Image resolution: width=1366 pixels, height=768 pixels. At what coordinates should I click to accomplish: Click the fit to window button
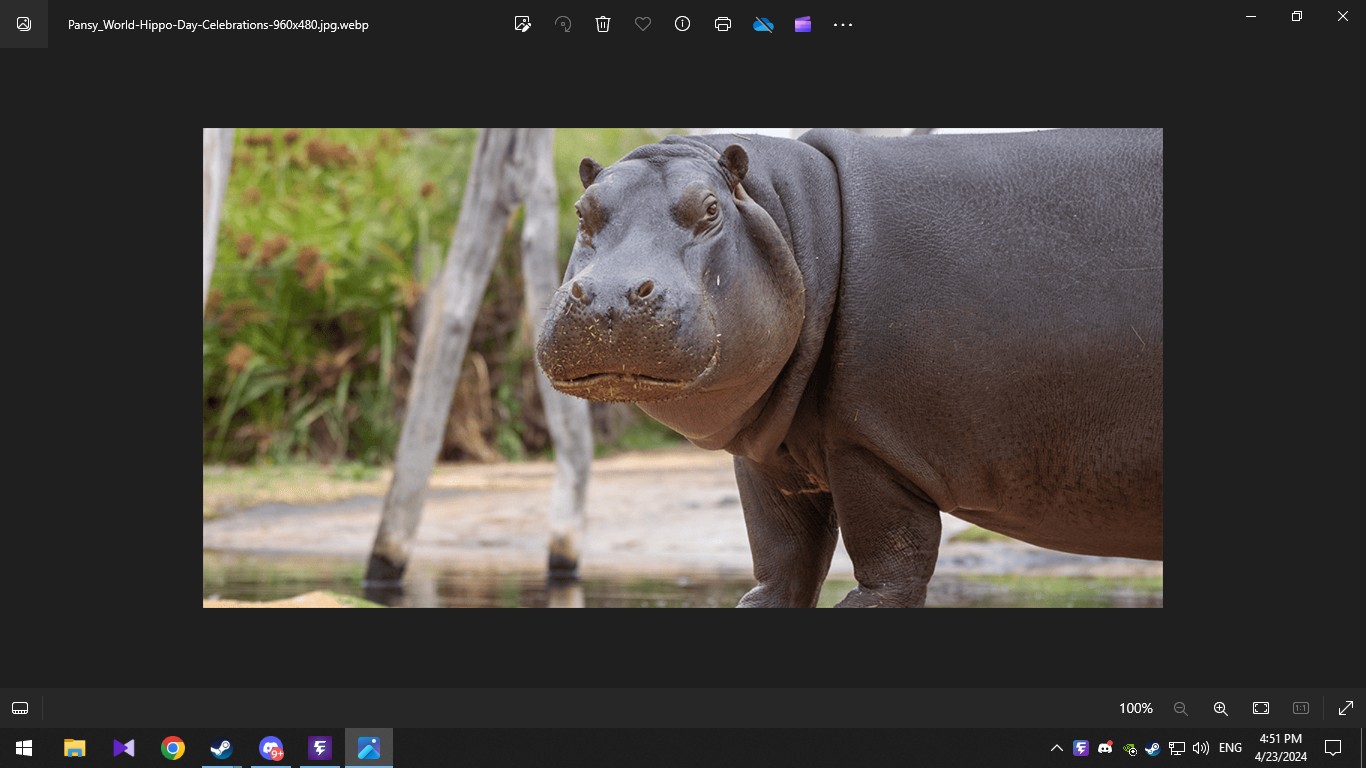1261,708
